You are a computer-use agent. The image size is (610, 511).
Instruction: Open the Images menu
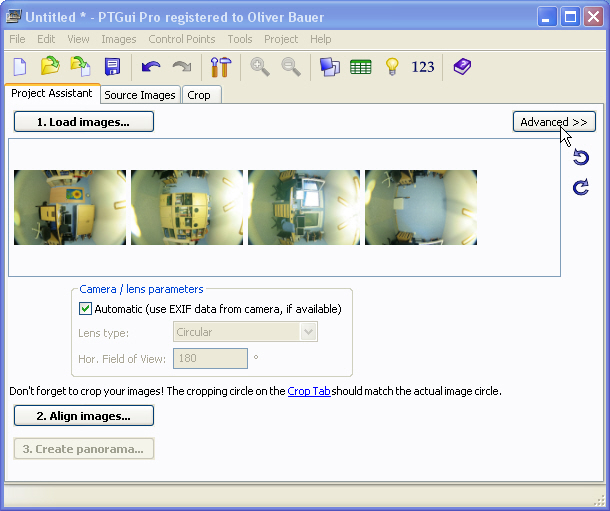[x=118, y=39]
